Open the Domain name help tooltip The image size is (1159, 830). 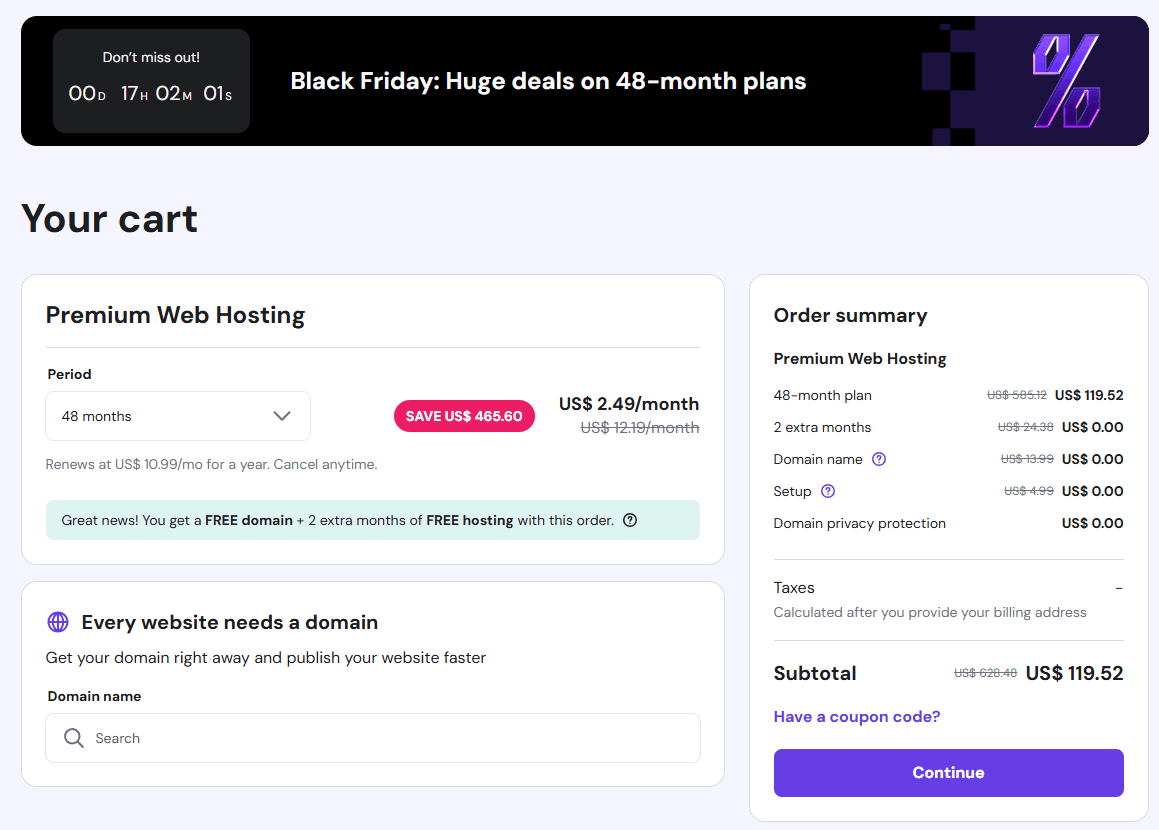[879, 458]
